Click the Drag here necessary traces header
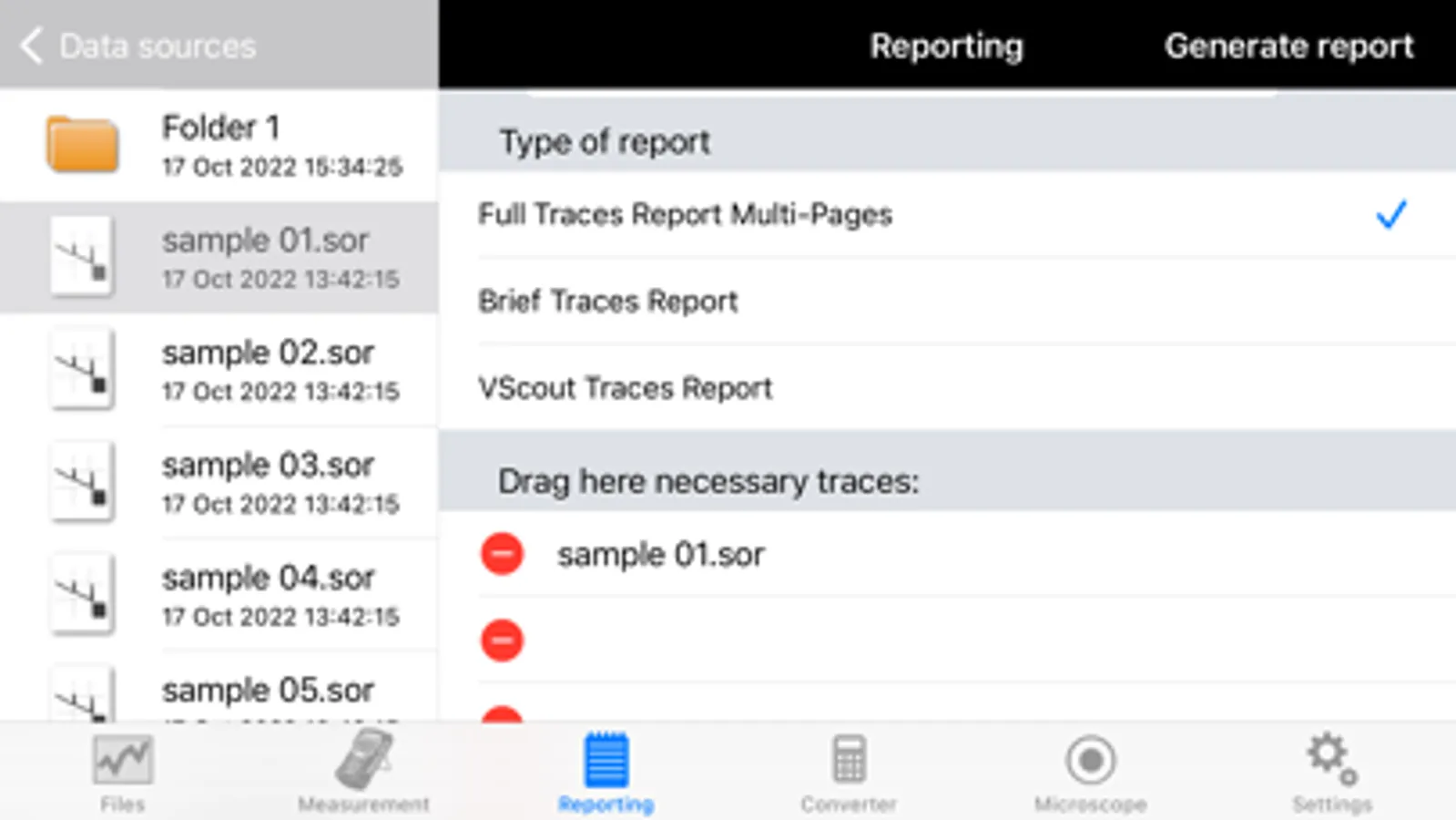The height and width of the screenshot is (820, 1456). (708, 481)
